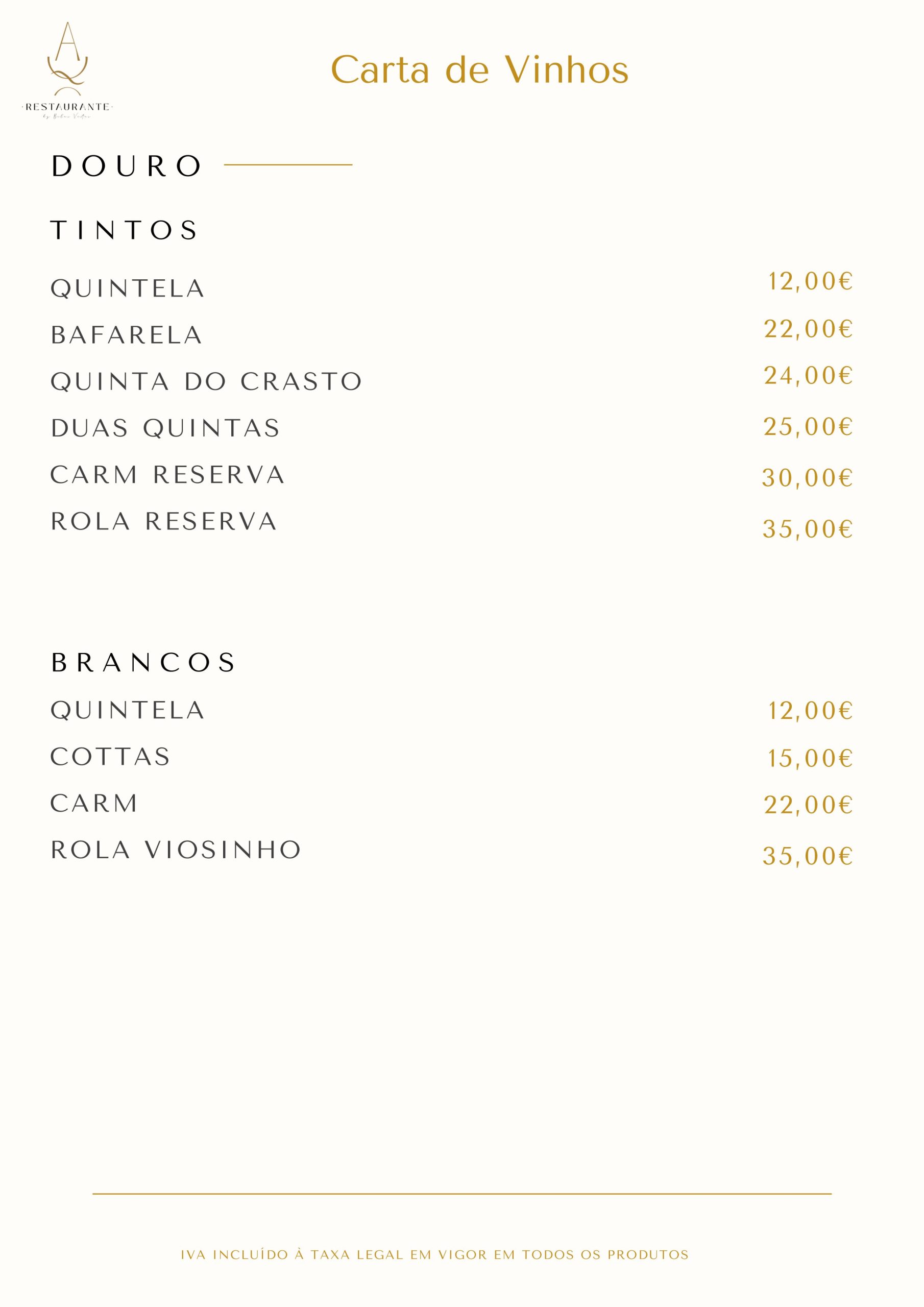Click the 15,00€ price

pos(811,758)
